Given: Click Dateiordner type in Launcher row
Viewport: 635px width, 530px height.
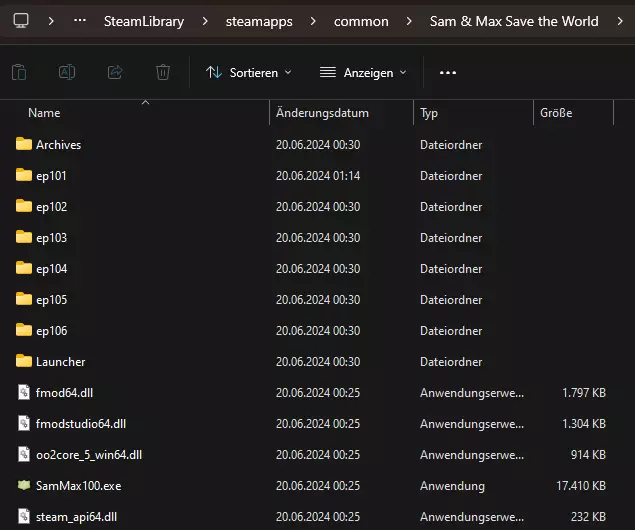Looking at the screenshot, I should [x=451, y=362].
